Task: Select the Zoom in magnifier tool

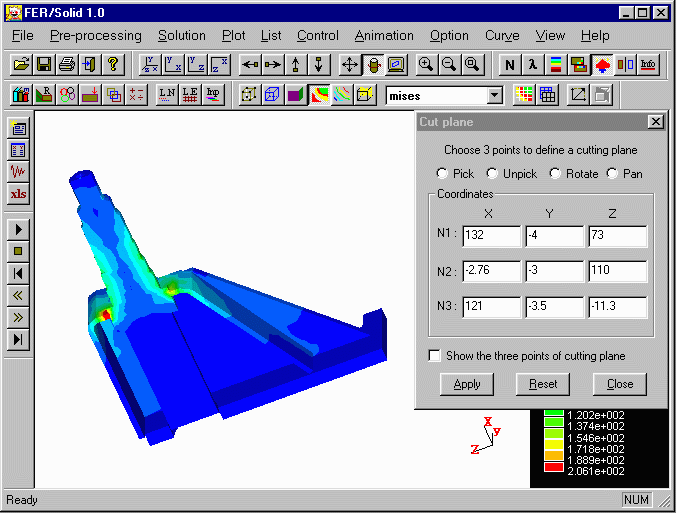Action: click(x=426, y=65)
